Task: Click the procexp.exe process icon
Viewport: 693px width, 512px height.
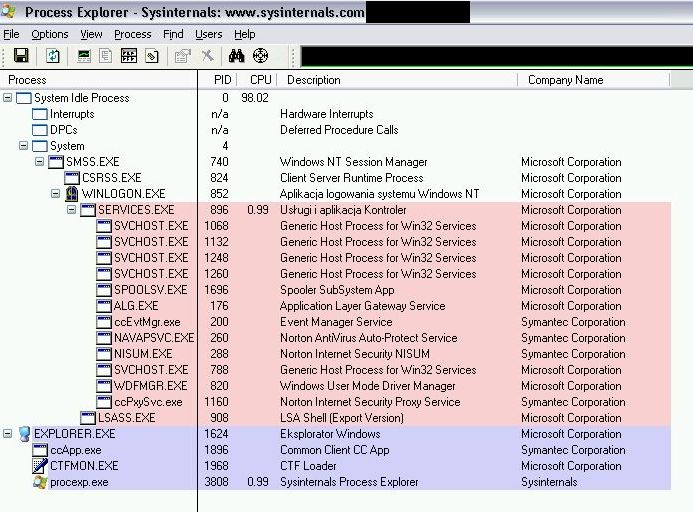Action: pyautogui.click(x=40, y=482)
